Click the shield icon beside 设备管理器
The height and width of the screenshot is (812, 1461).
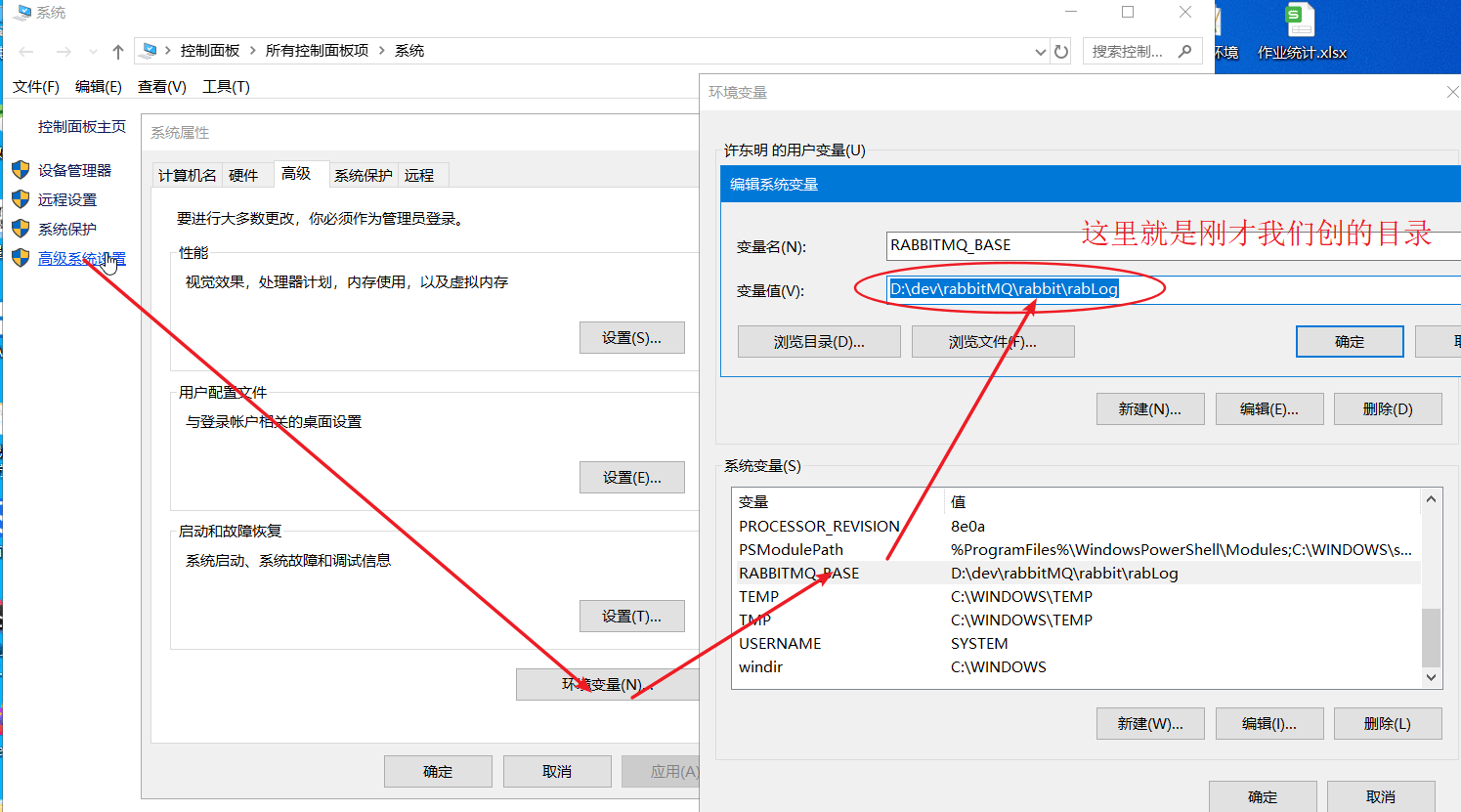click(x=21, y=170)
